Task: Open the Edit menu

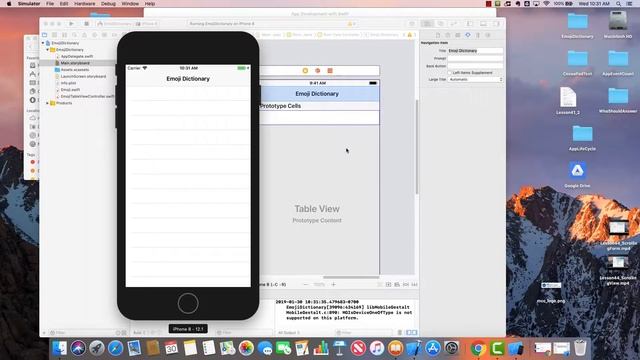Action: click(x=64, y=4)
